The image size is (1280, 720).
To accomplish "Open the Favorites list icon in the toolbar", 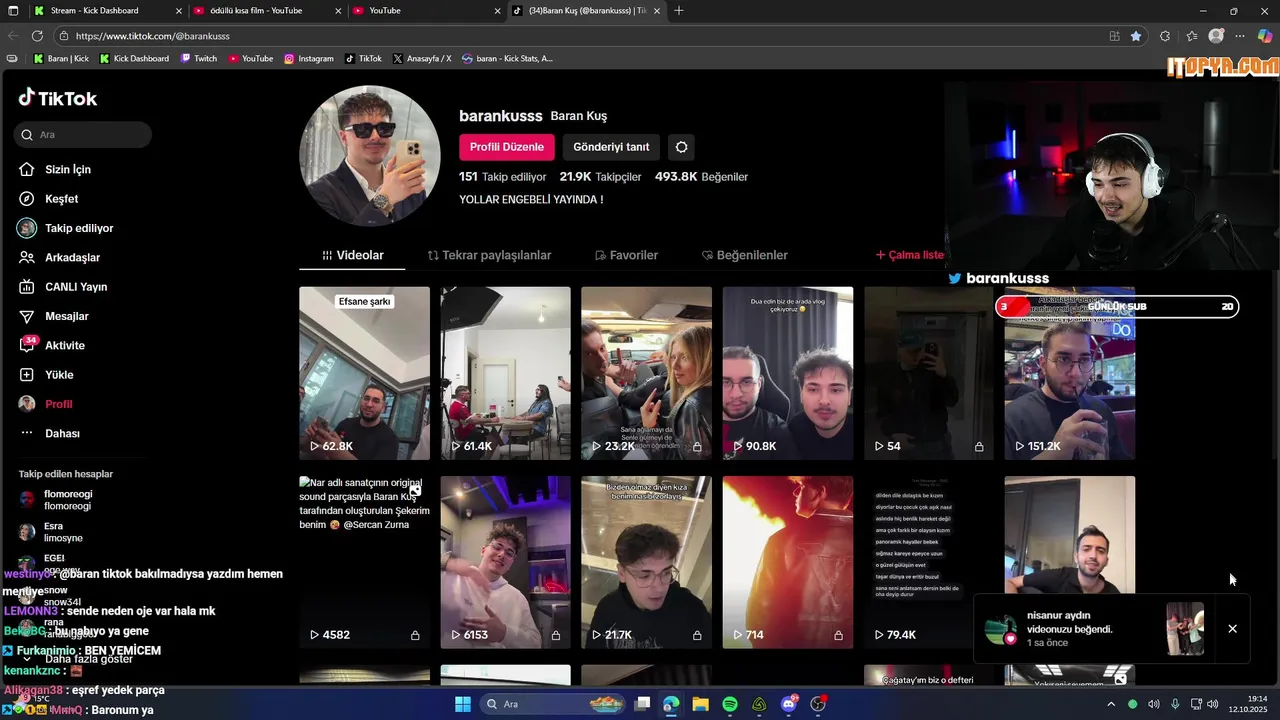I will 1192,36.
